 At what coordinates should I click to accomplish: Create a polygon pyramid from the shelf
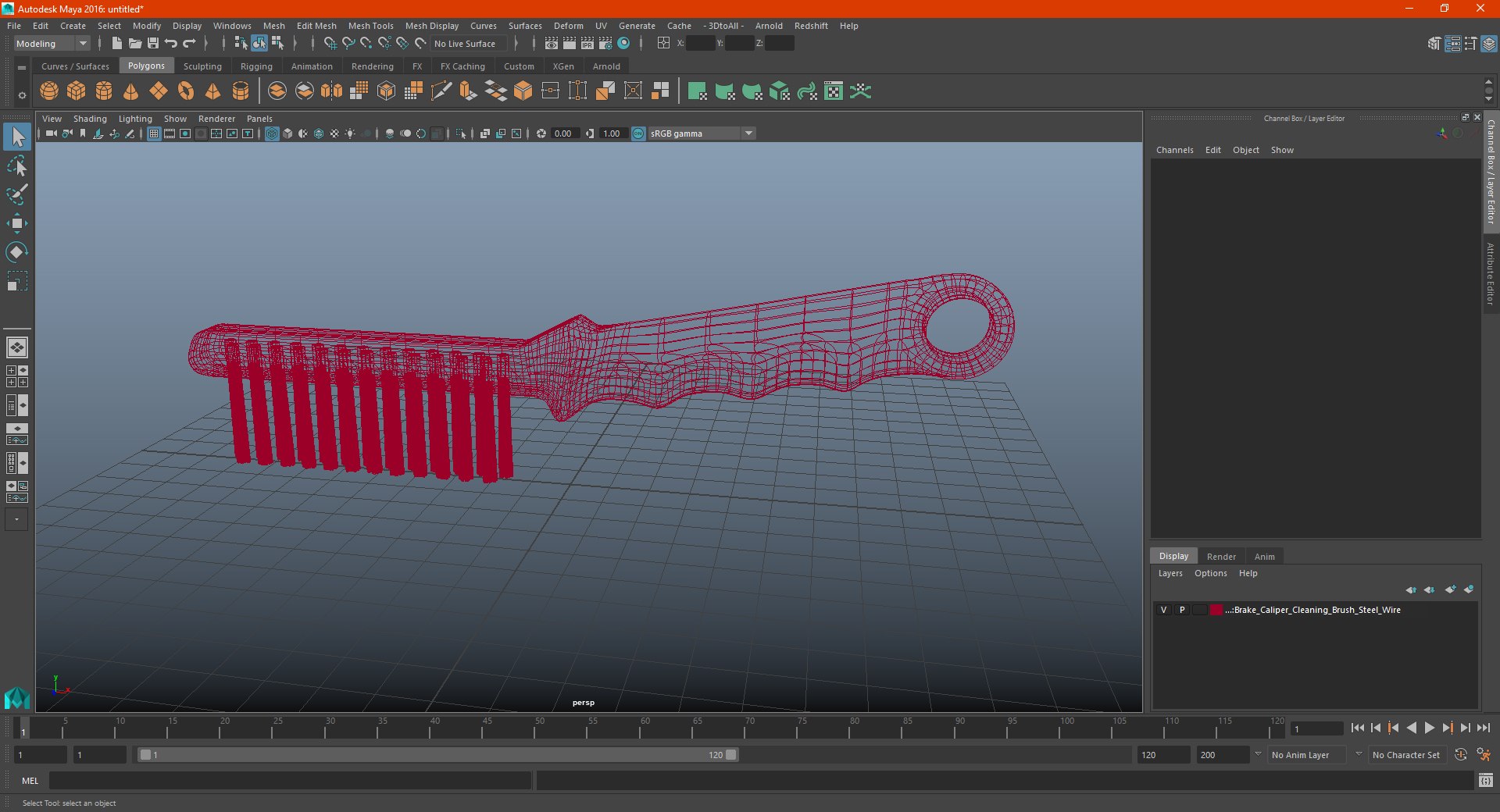coord(213,91)
